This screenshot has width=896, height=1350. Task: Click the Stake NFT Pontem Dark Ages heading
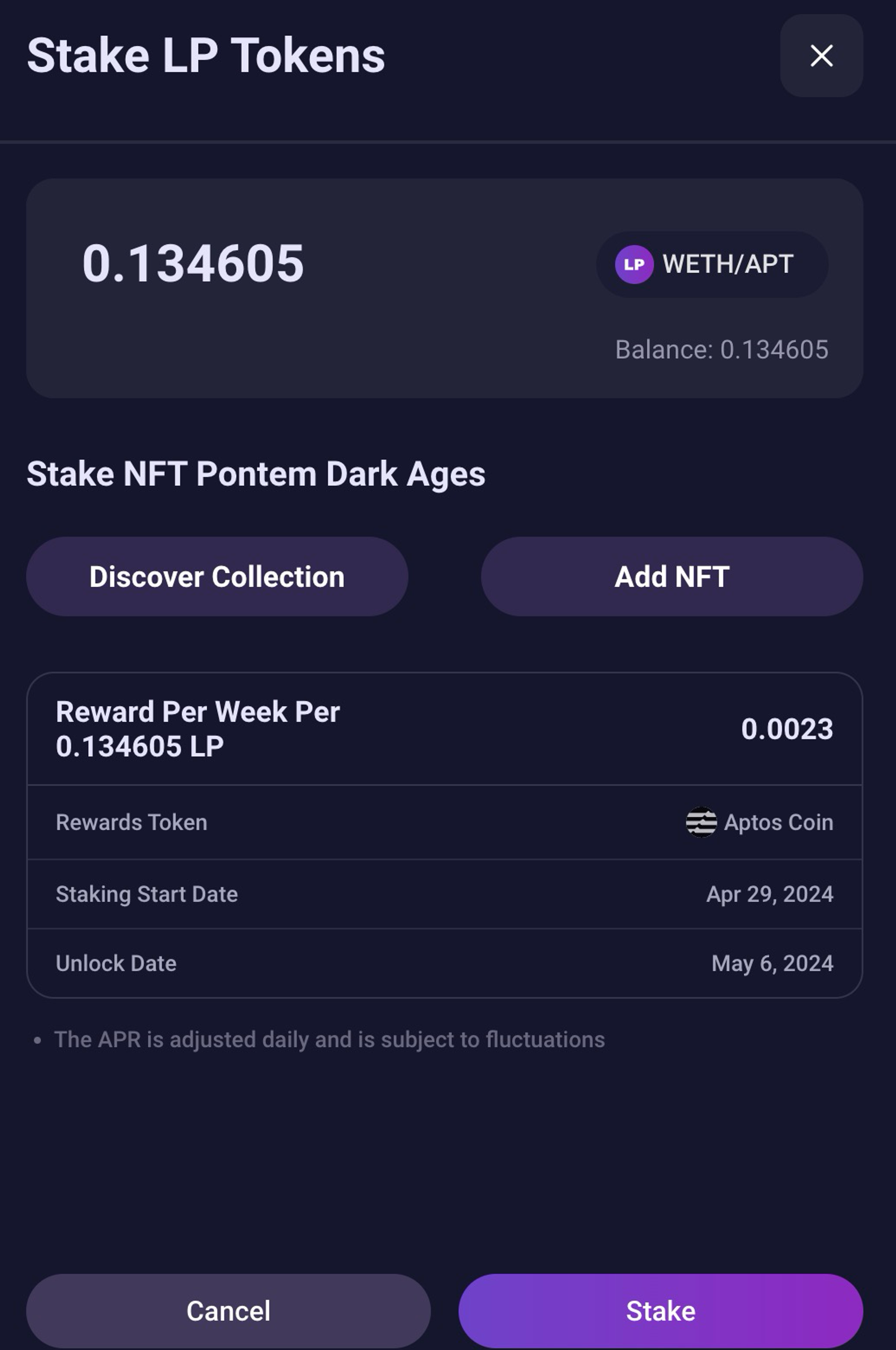click(256, 474)
